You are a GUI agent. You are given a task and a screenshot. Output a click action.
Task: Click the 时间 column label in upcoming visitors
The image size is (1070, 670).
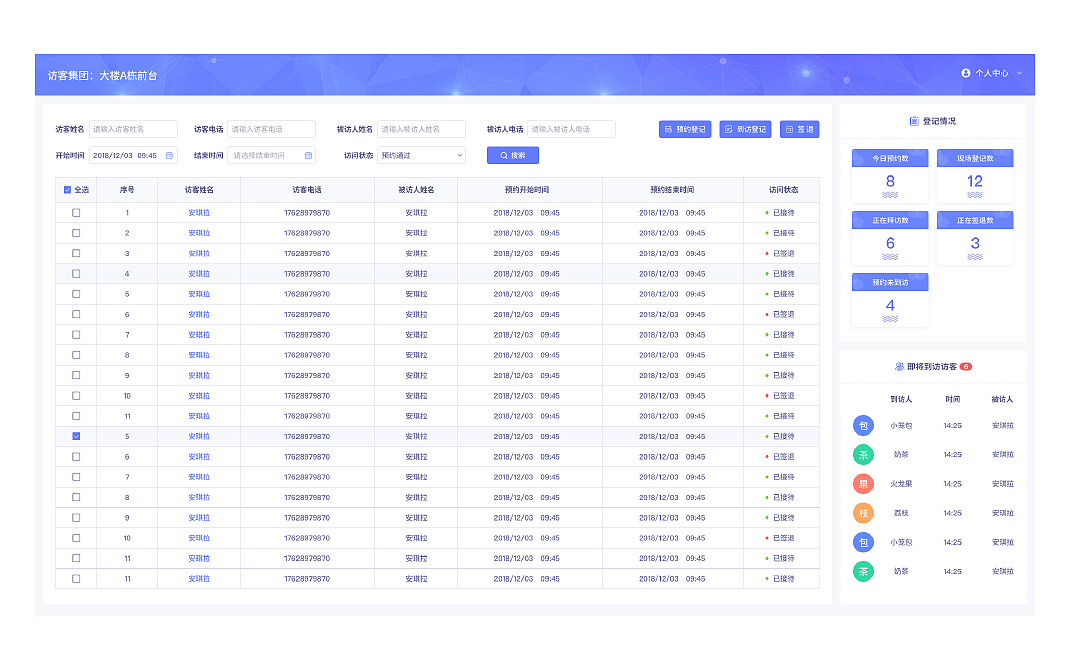pyautogui.click(x=953, y=399)
